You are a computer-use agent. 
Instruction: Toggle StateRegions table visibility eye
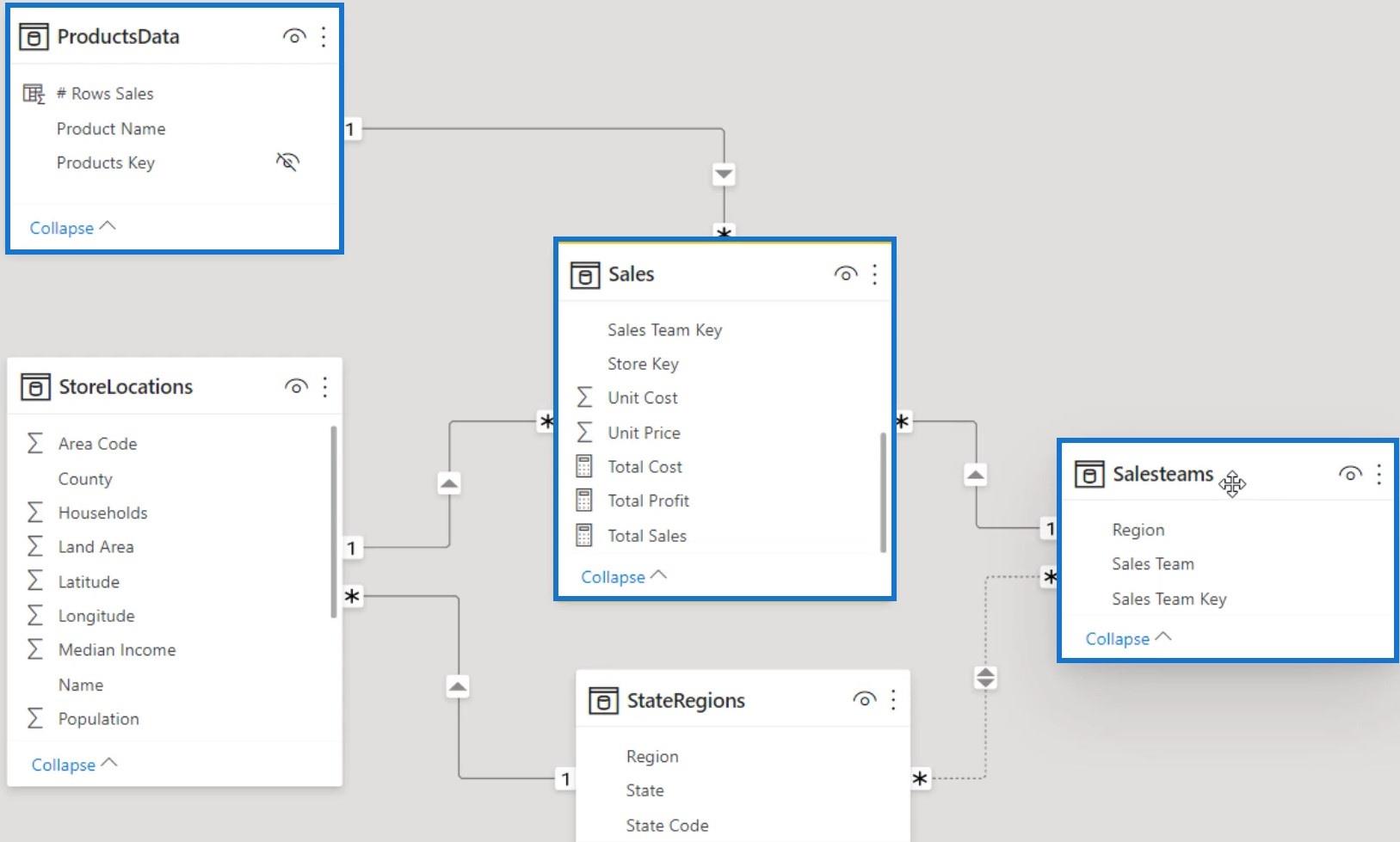tap(865, 700)
